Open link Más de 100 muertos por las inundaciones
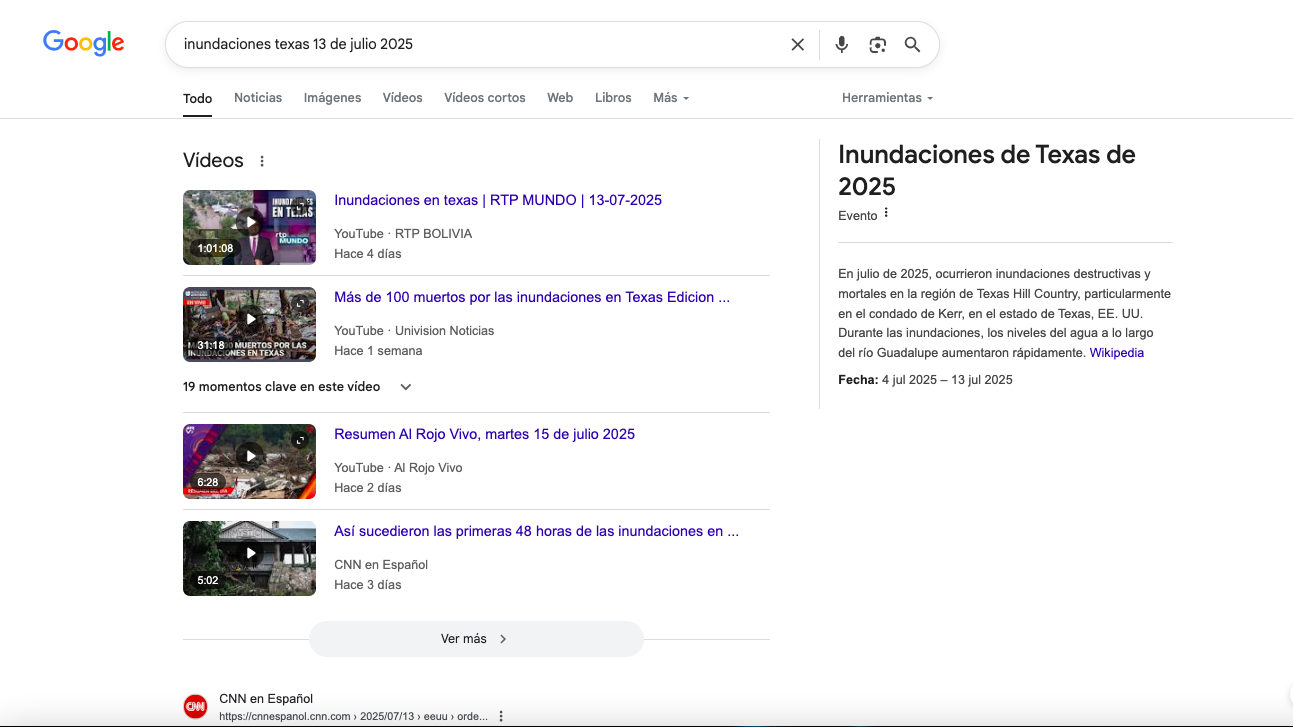The height and width of the screenshot is (727, 1293). [532, 297]
